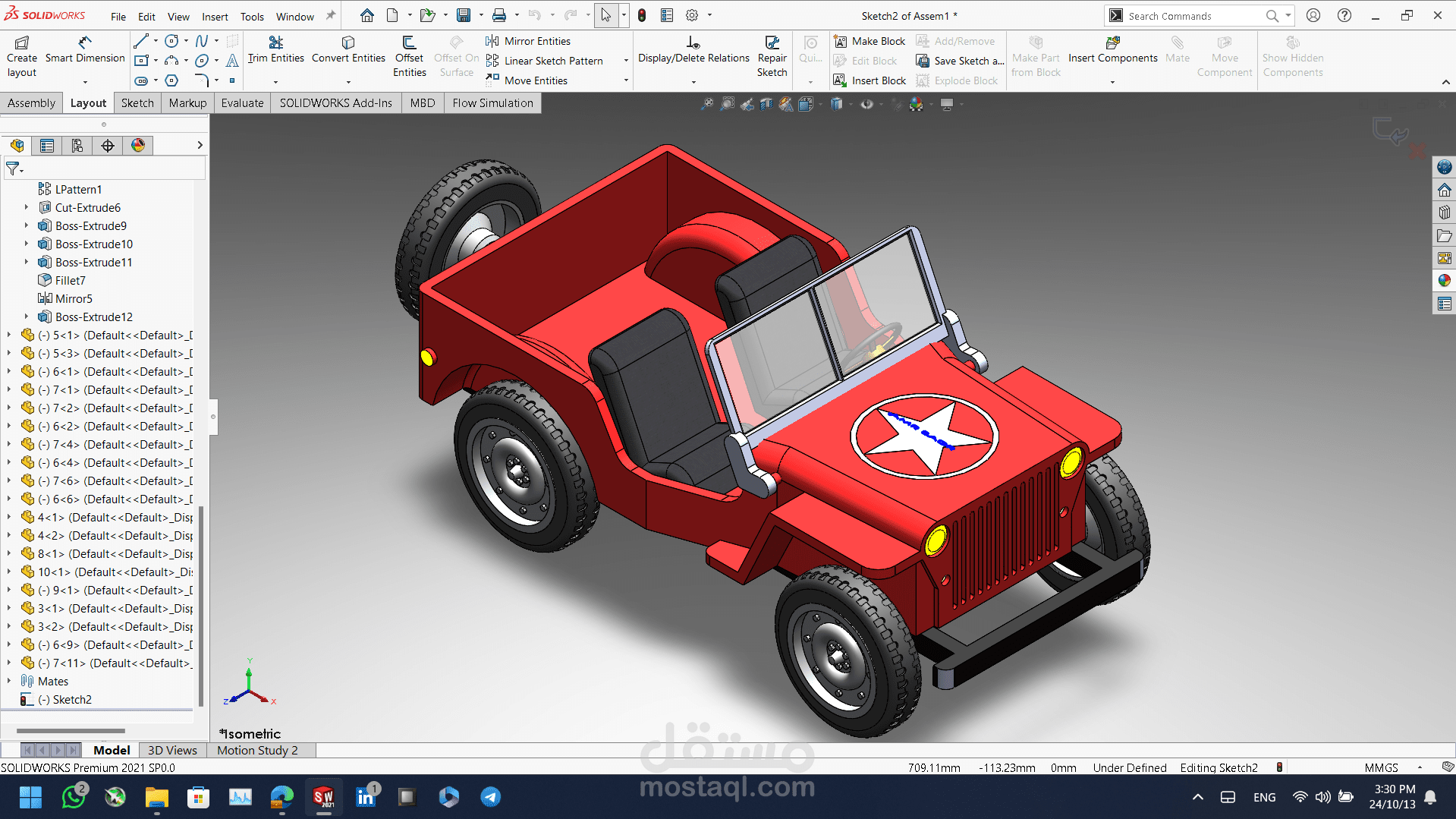Open Hide/Show Items dropdown arrow
This screenshot has height=819, width=1456.
click(881, 104)
